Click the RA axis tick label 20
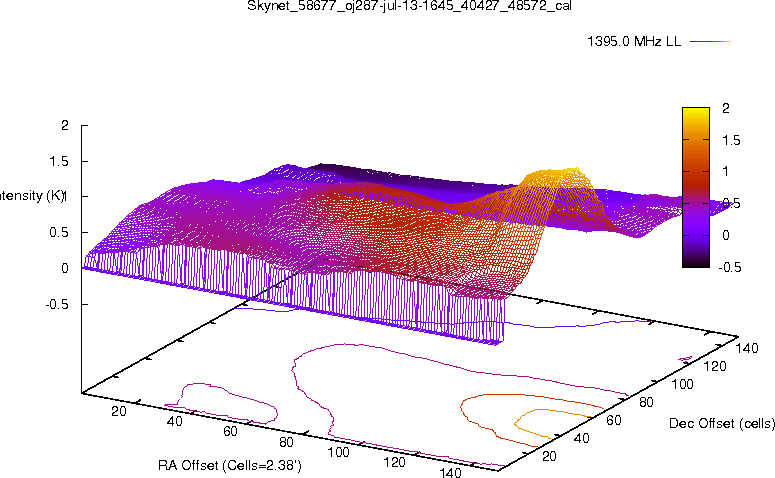This screenshot has height=478, width=775. click(119, 411)
